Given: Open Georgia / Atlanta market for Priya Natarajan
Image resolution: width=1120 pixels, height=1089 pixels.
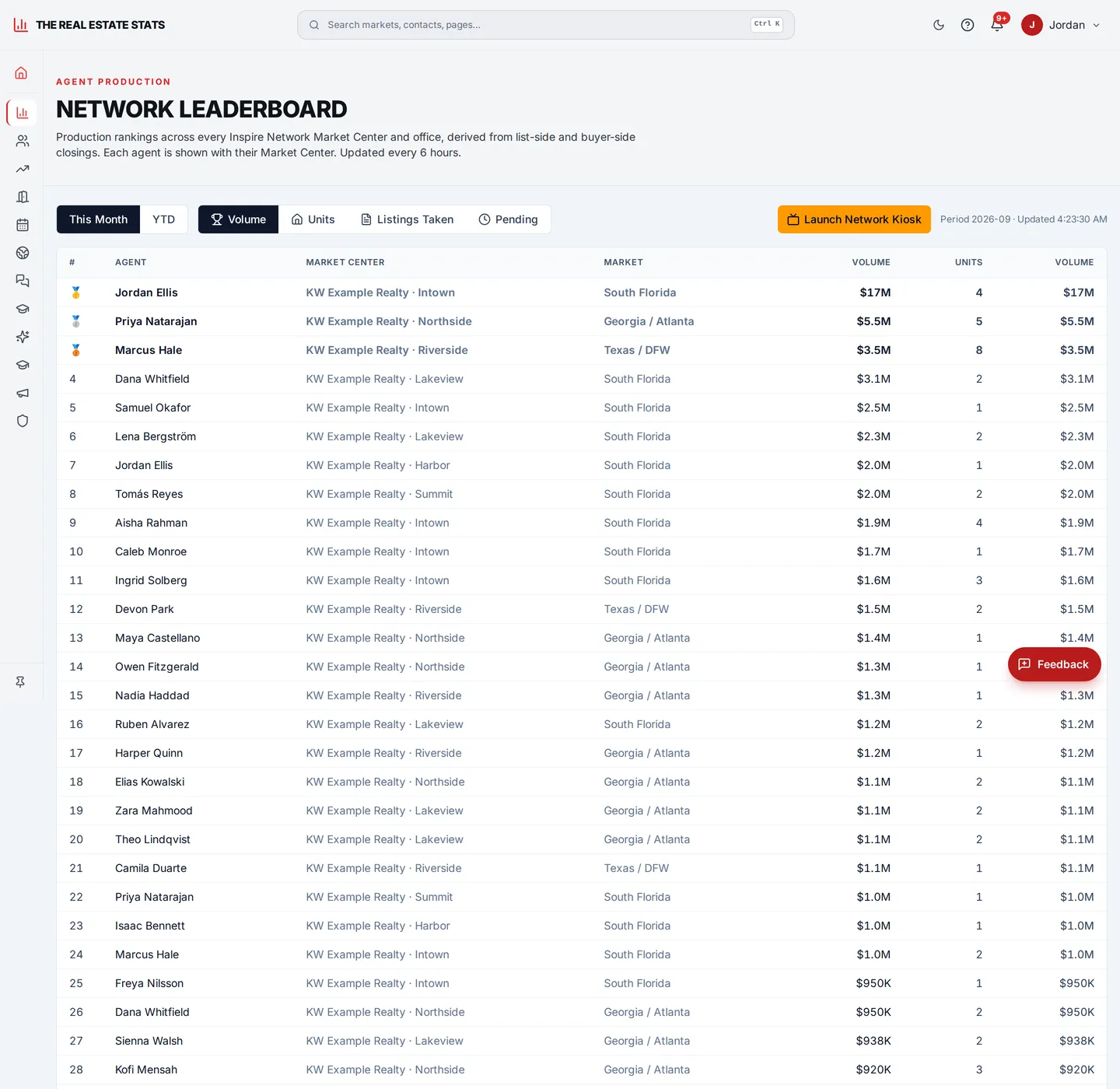Looking at the screenshot, I should [649, 321].
